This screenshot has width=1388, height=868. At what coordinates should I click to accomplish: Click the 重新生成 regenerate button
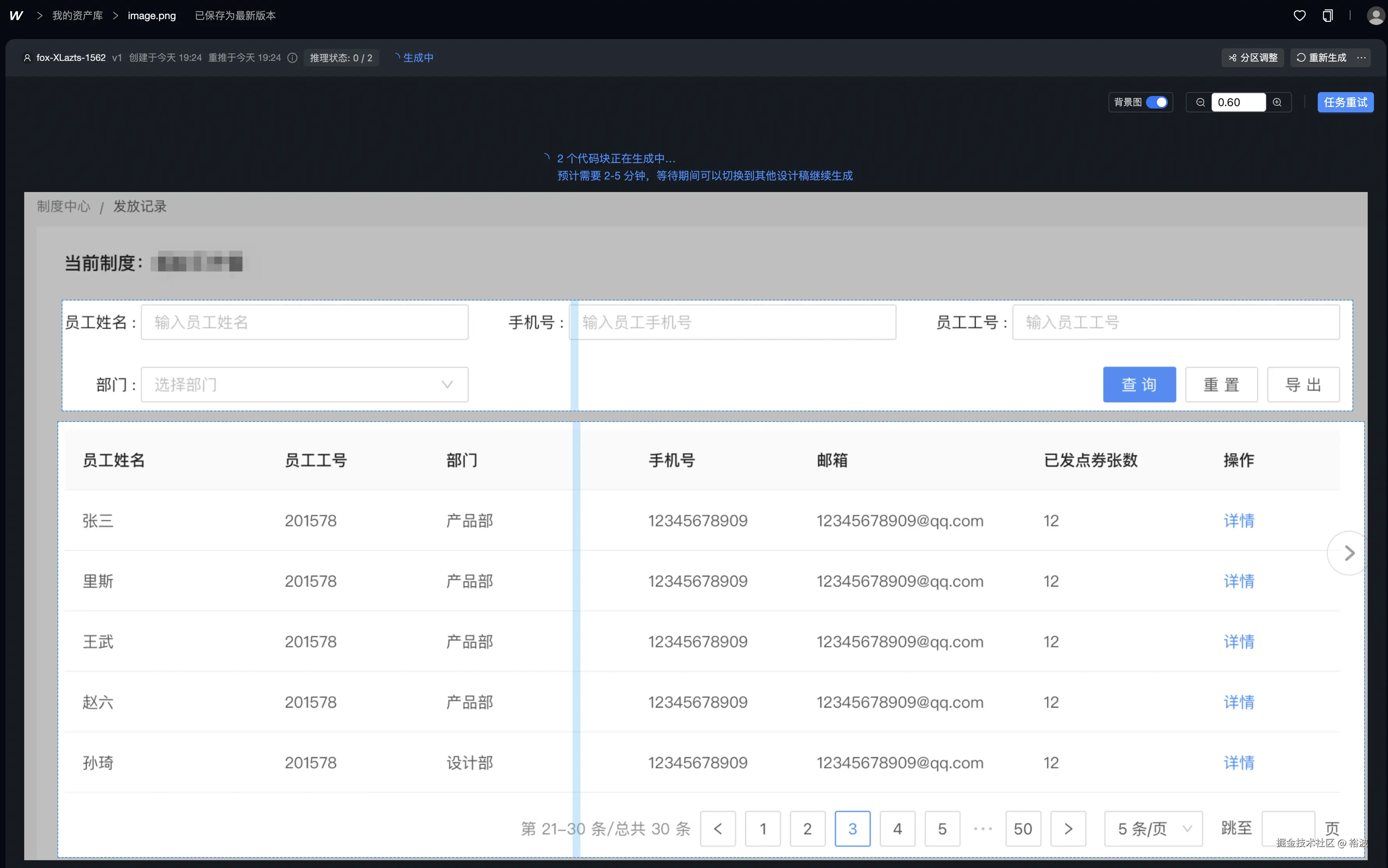click(x=1321, y=58)
